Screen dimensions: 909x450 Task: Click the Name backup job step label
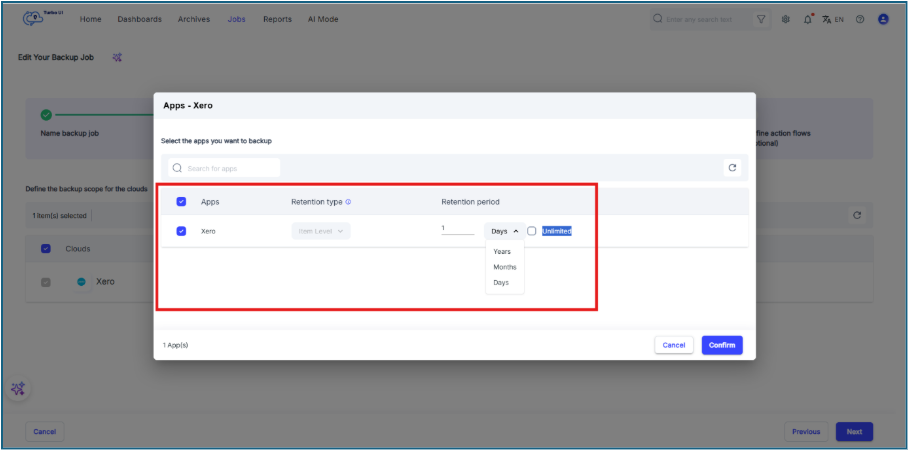pos(70,133)
